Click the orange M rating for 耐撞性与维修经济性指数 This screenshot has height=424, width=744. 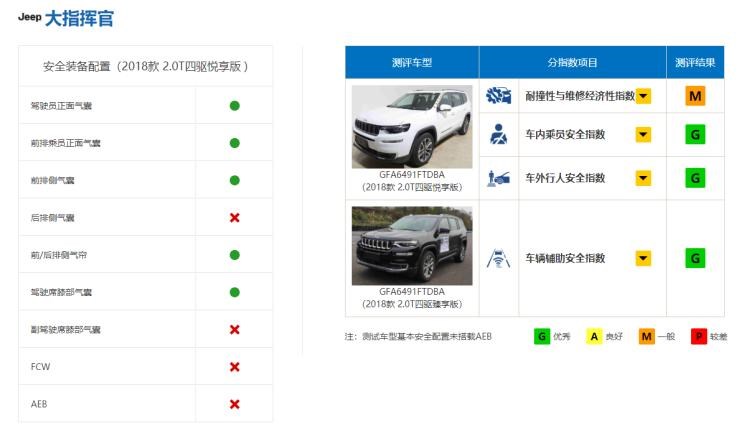[x=695, y=96]
